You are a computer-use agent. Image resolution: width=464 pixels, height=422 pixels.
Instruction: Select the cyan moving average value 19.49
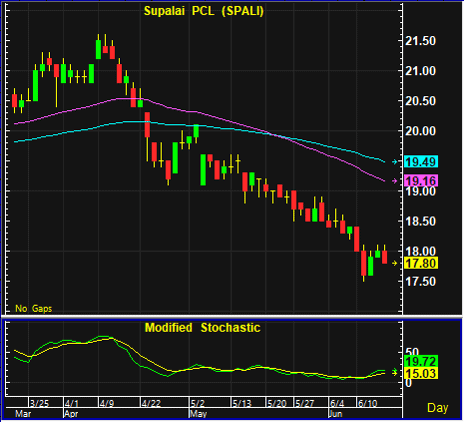[421, 162]
